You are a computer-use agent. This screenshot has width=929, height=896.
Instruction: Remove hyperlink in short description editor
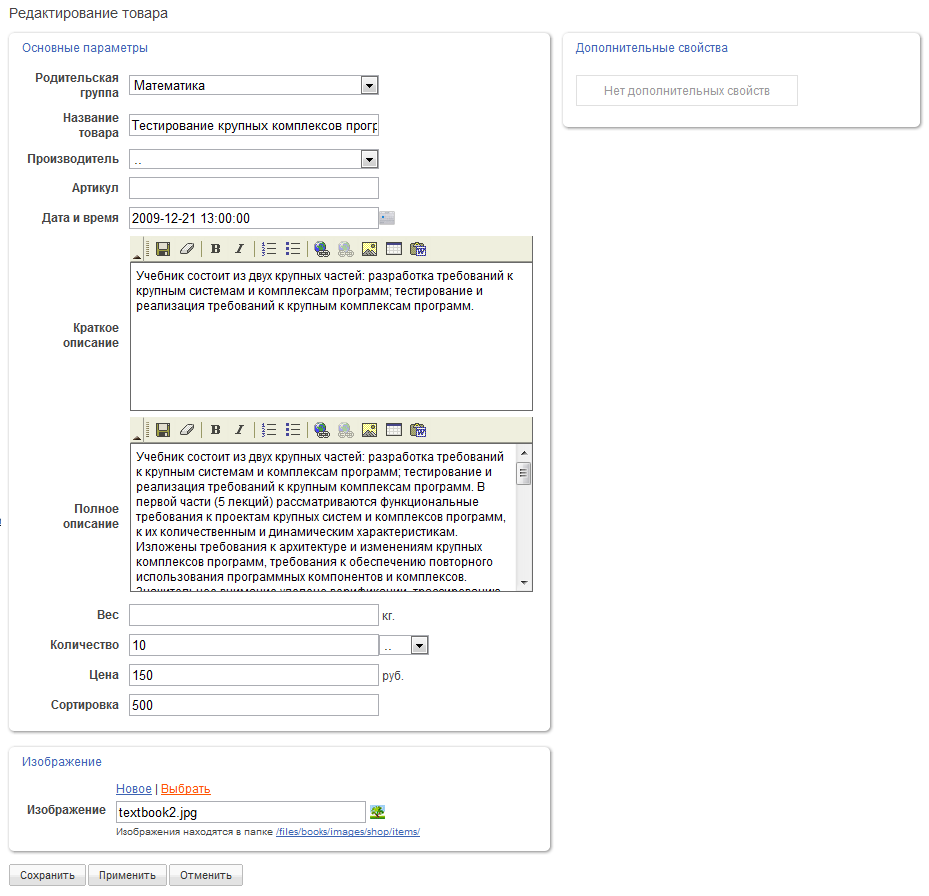[345, 249]
